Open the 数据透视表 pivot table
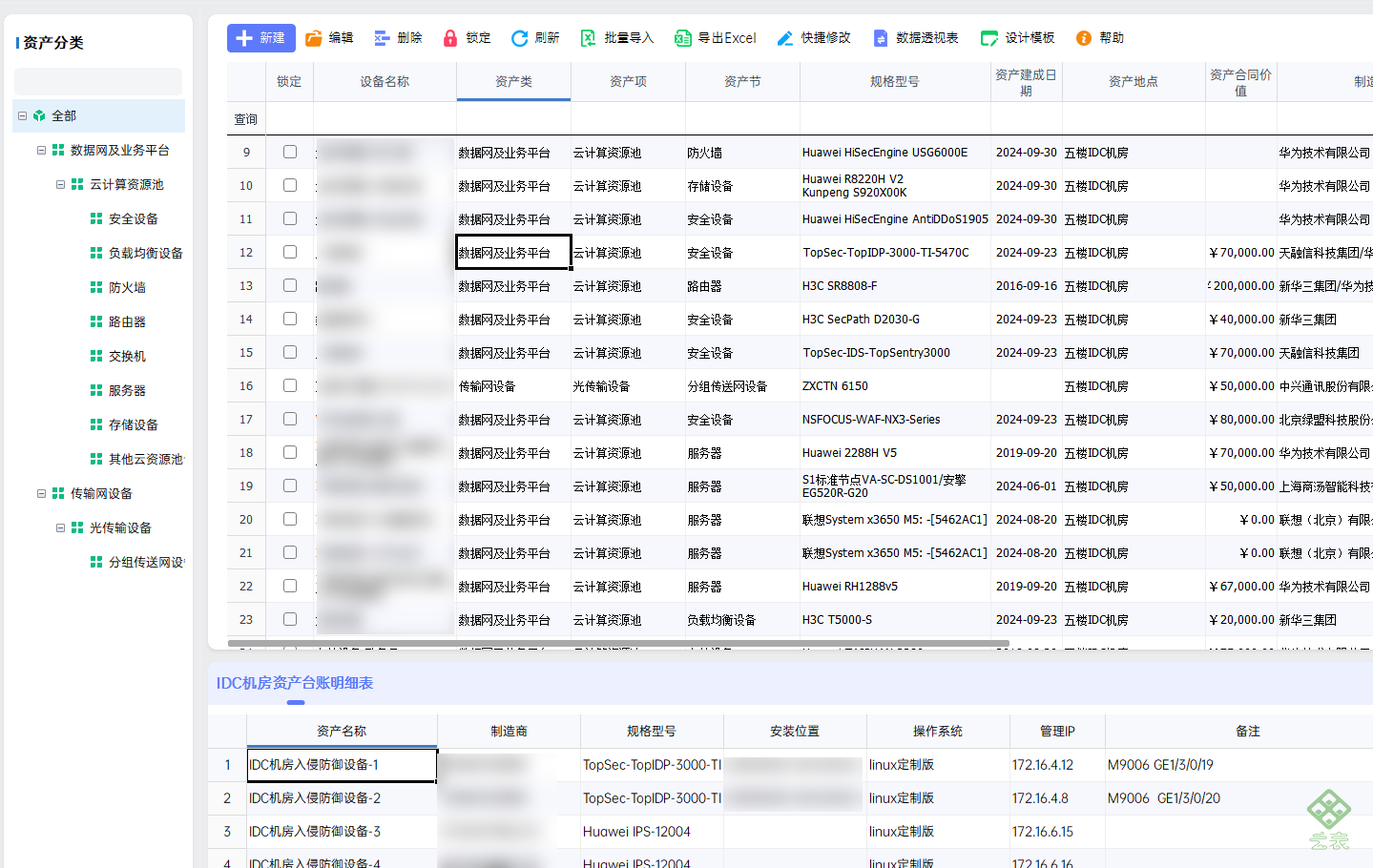 point(915,38)
